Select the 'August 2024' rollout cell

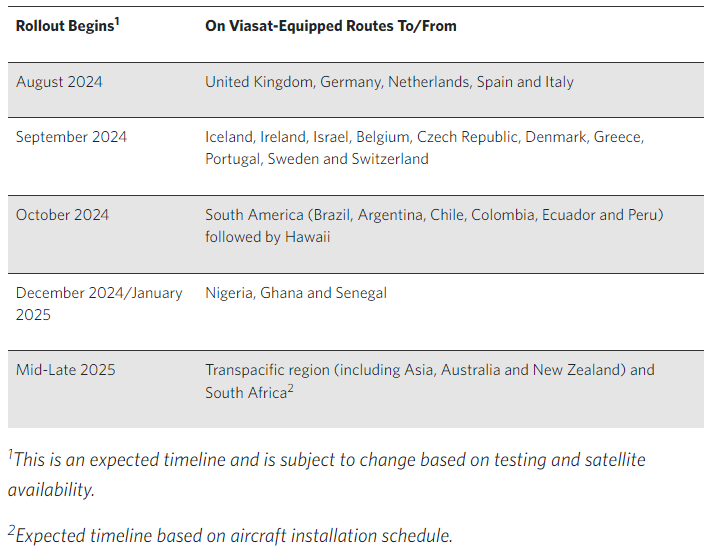tap(59, 82)
